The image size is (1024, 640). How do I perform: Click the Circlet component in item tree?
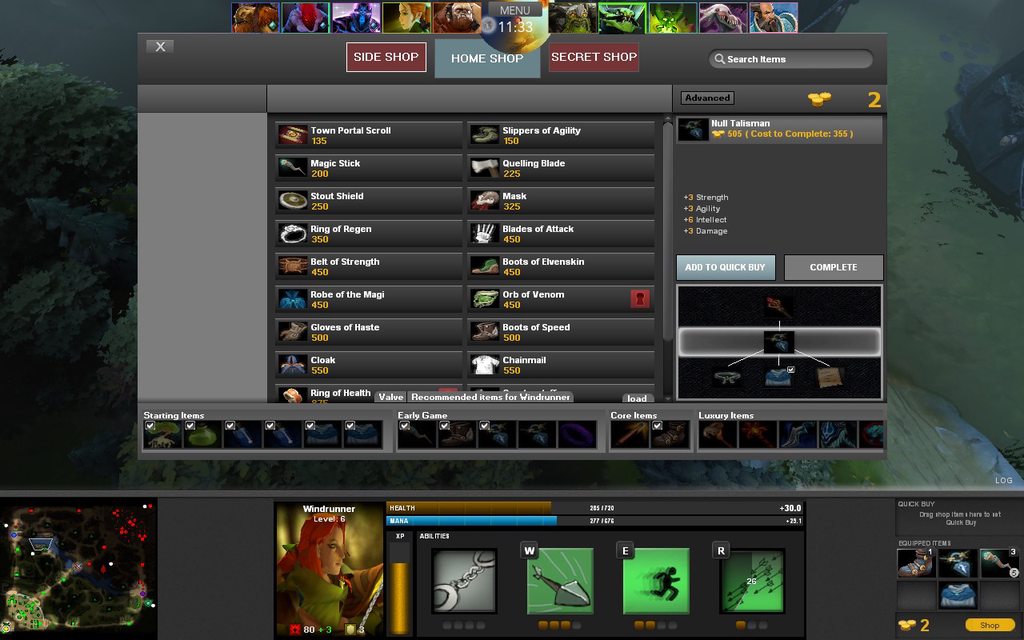tap(727, 378)
